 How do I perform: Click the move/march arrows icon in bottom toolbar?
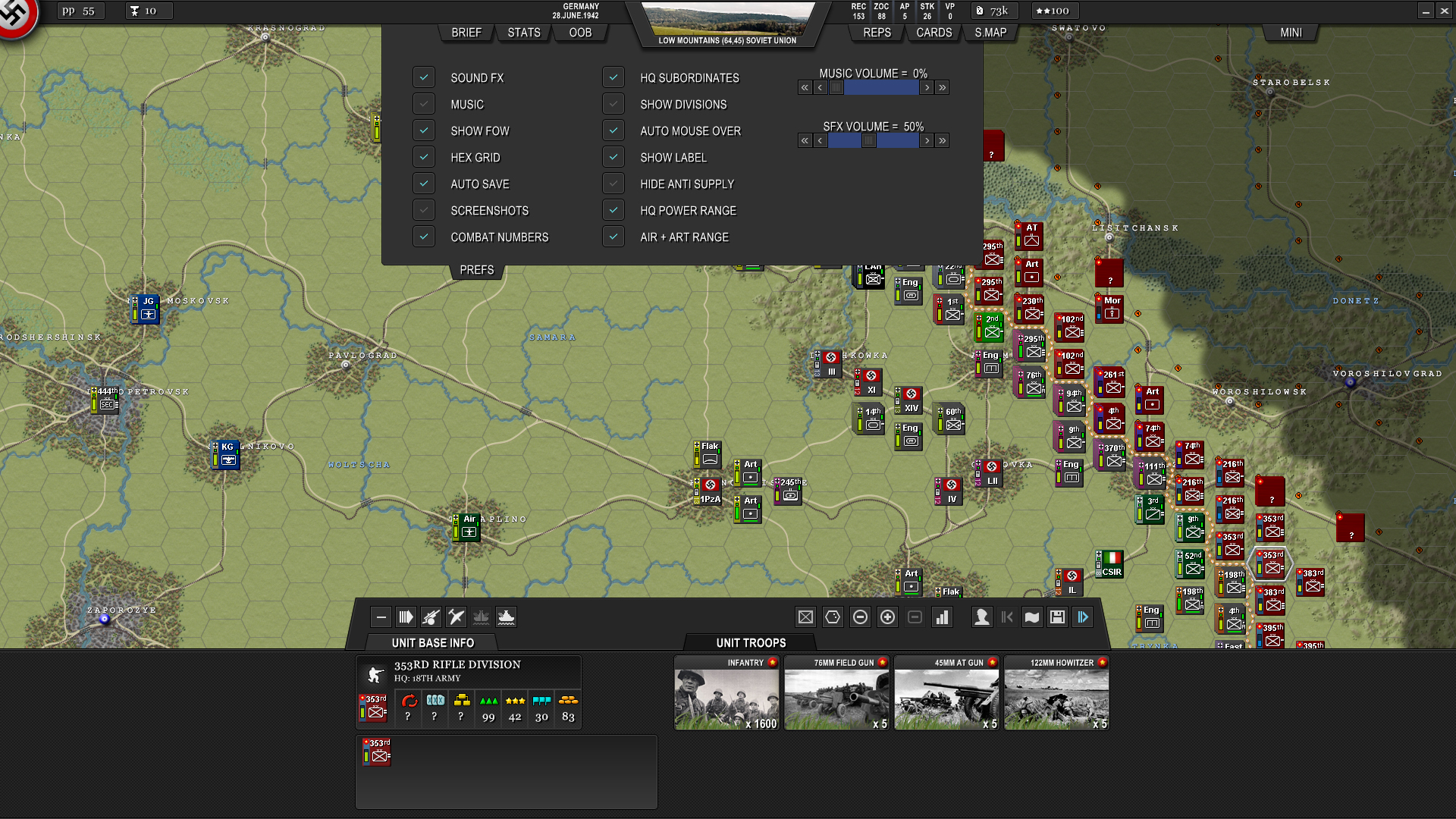406,617
